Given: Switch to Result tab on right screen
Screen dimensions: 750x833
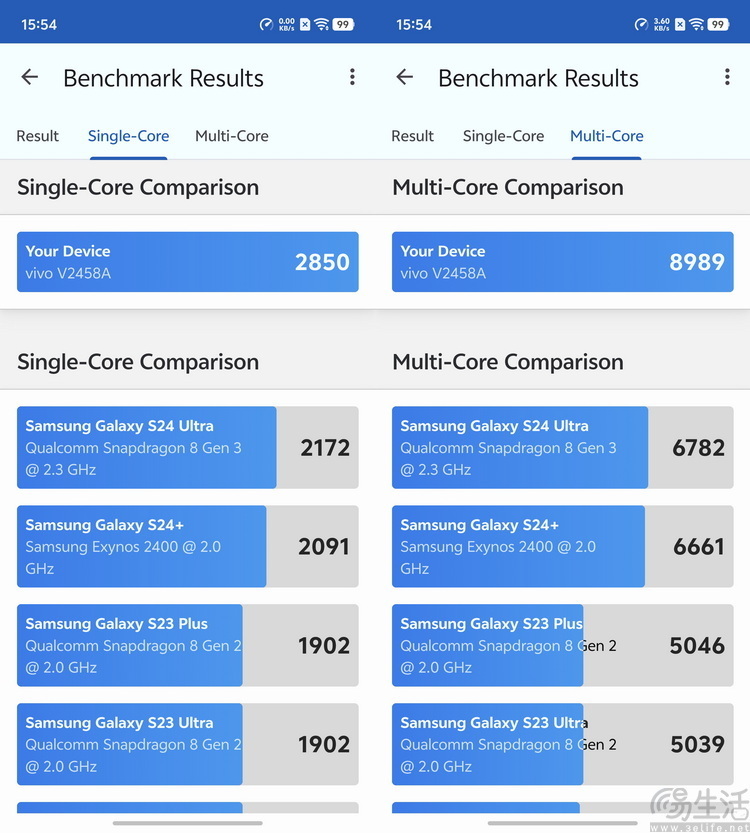Looking at the screenshot, I should click(x=413, y=136).
